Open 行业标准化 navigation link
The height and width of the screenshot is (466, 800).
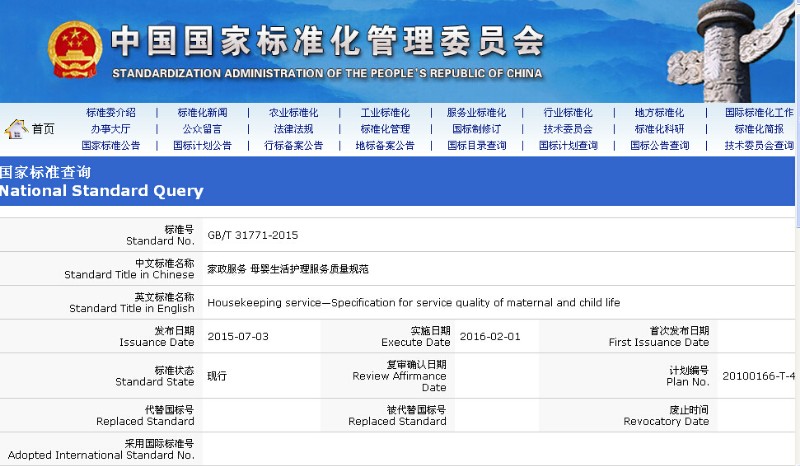click(568, 113)
